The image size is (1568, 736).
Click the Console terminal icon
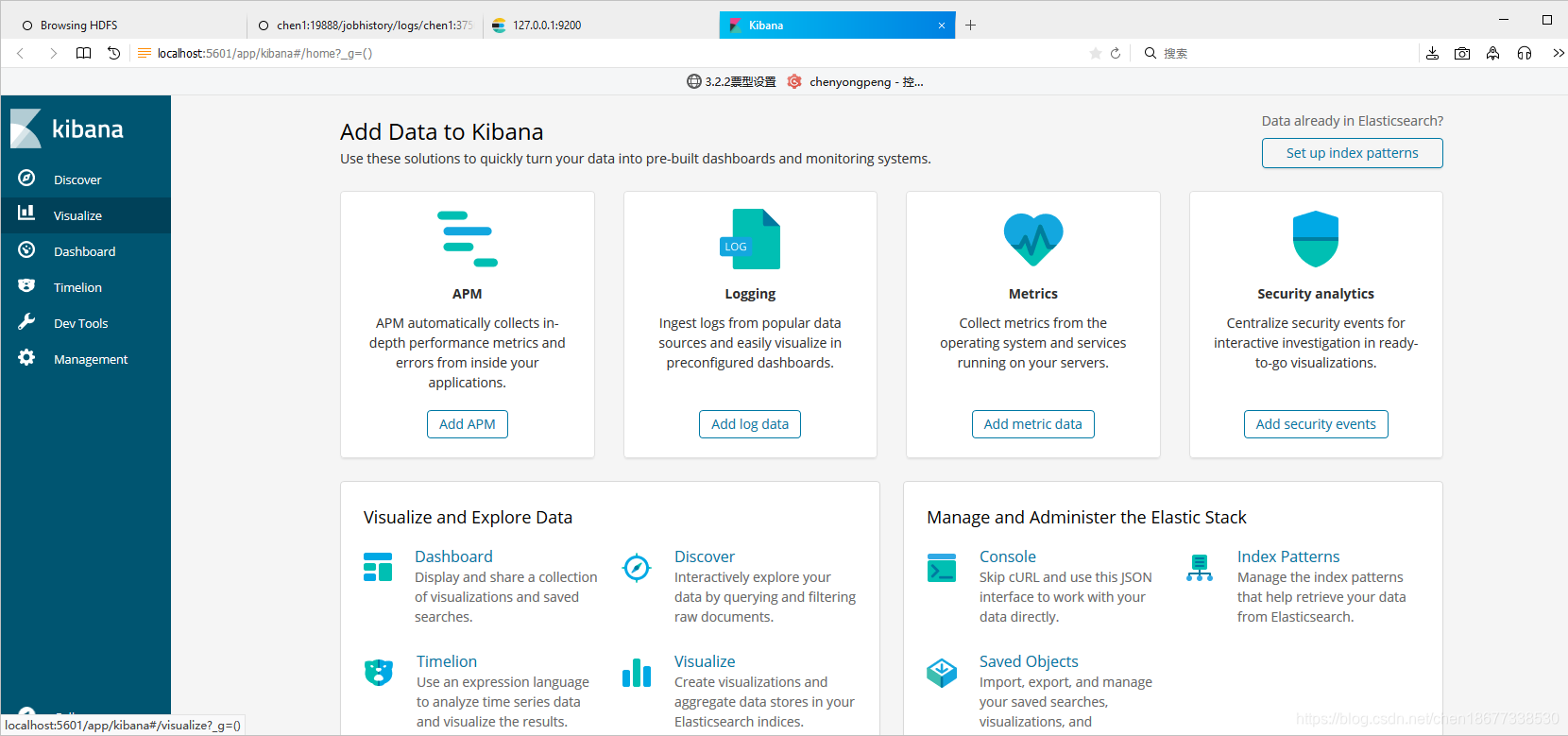tap(942, 568)
